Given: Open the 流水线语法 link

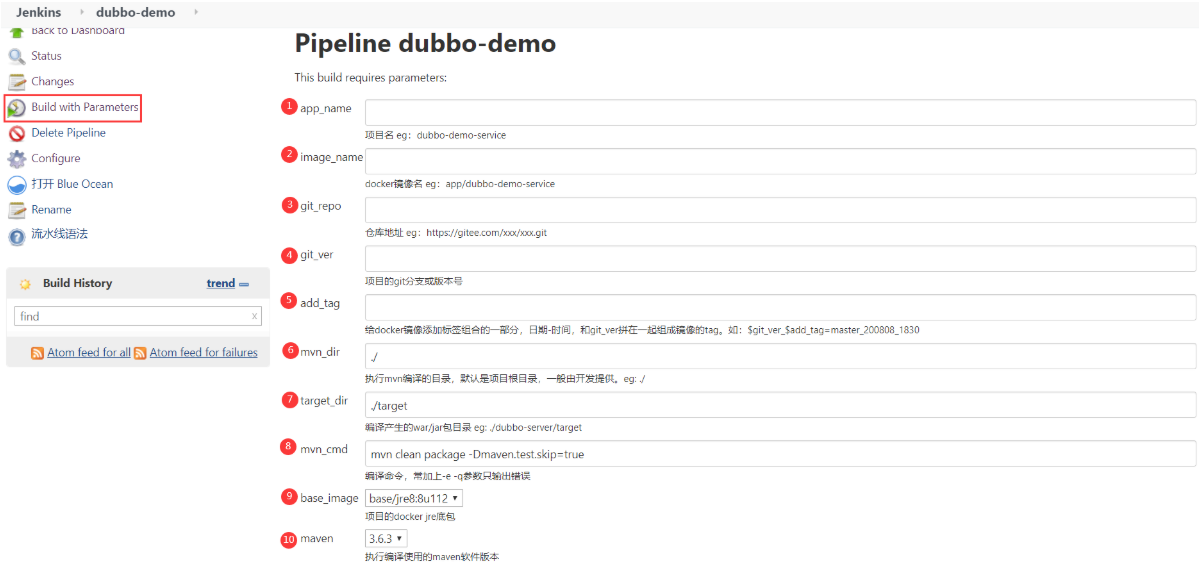Looking at the screenshot, I should 59,234.
